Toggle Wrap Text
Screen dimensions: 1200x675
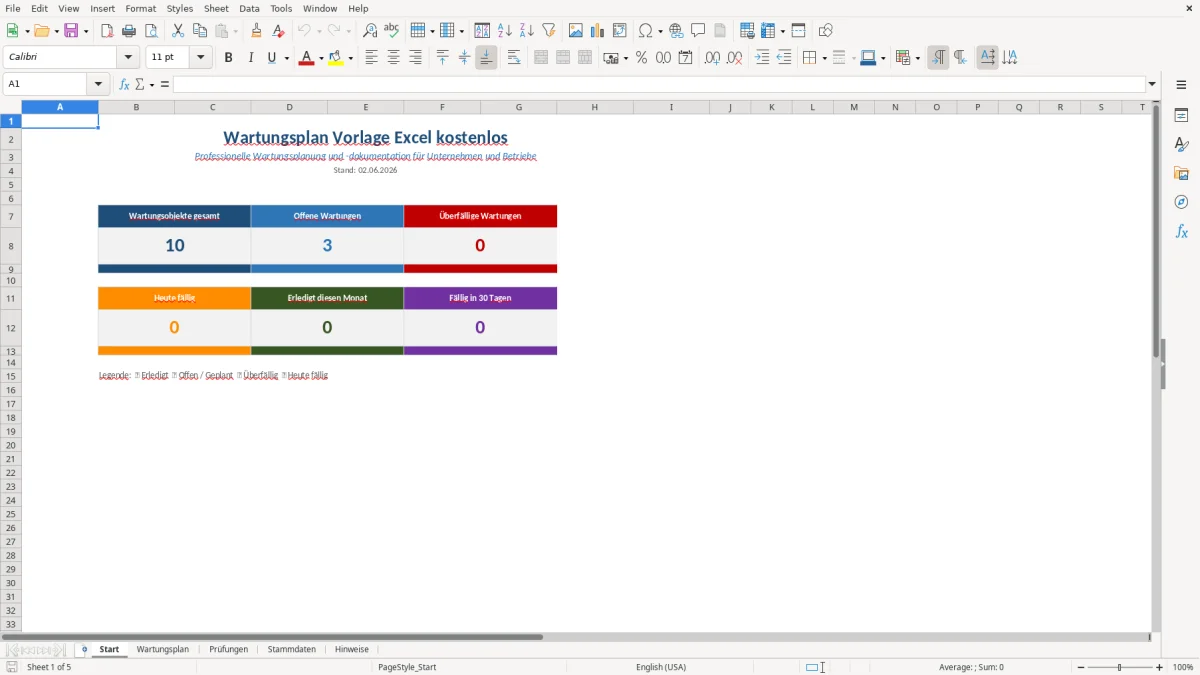(x=514, y=58)
